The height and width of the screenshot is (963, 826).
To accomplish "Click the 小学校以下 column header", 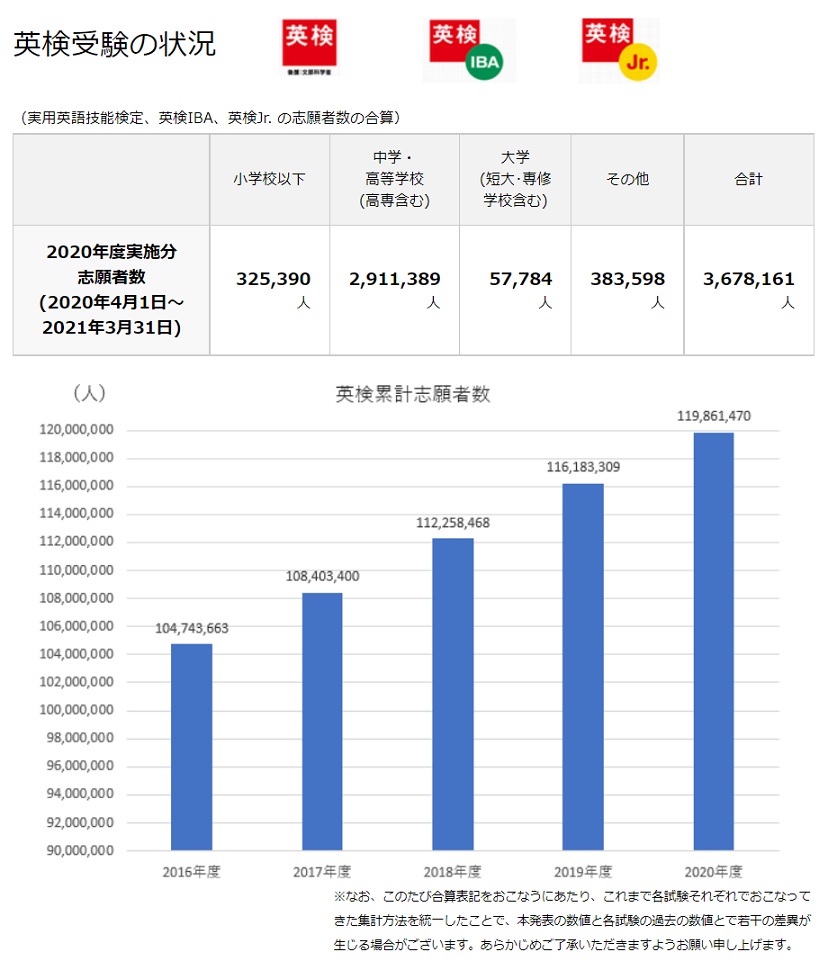I will [269, 179].
